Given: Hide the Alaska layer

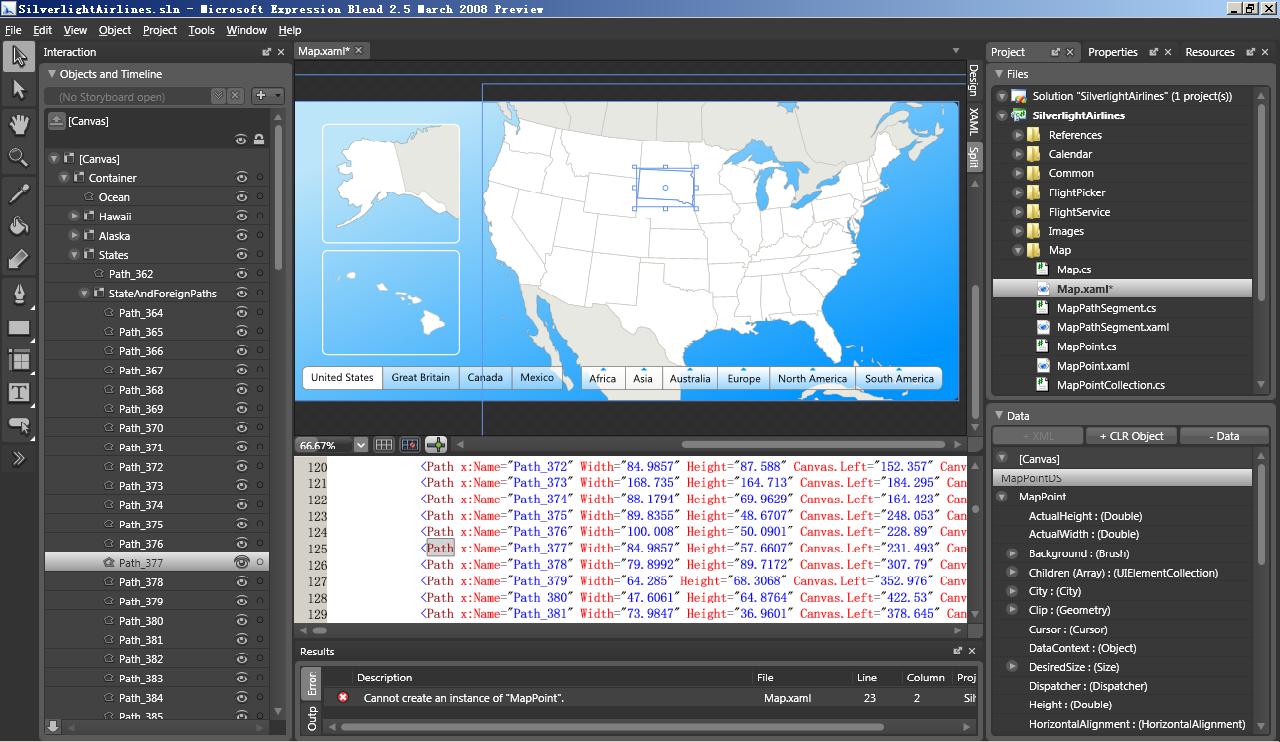Looking at the screenshot, I should click(241, 236).
